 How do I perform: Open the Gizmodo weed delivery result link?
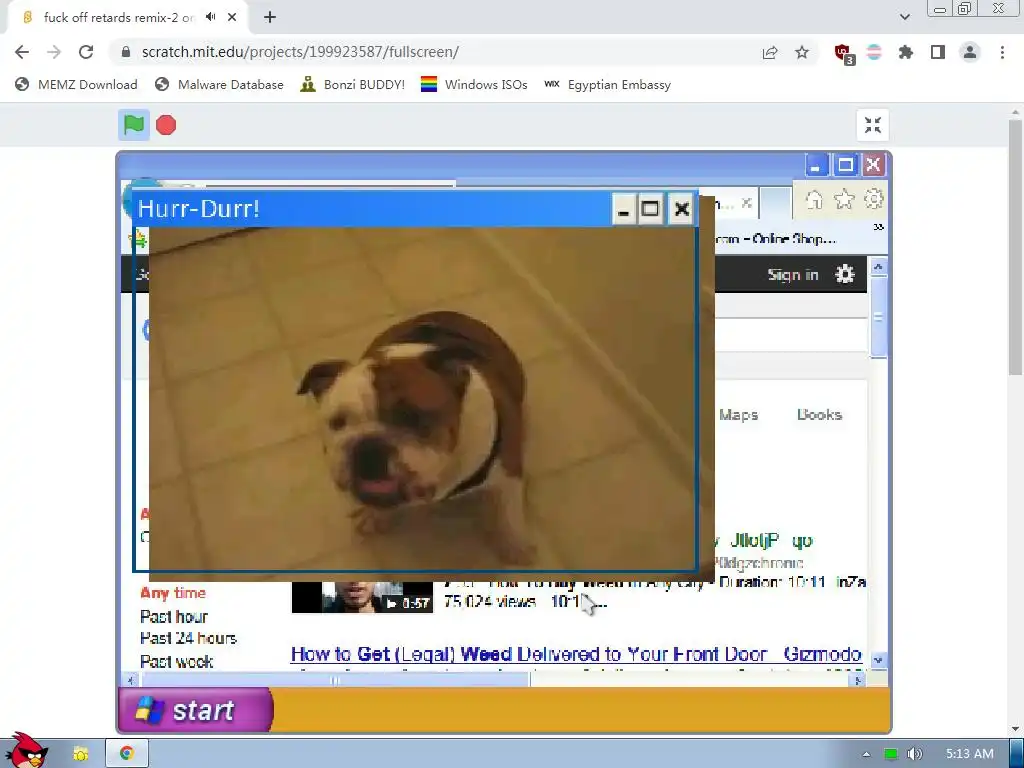coord(576,654)
